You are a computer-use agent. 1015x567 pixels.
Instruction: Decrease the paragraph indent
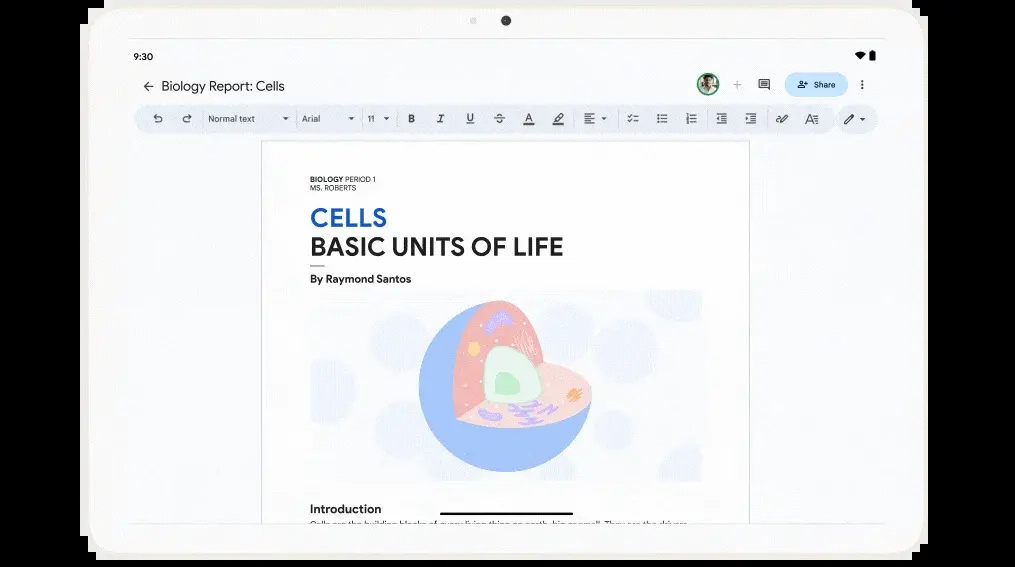[721, 119]
